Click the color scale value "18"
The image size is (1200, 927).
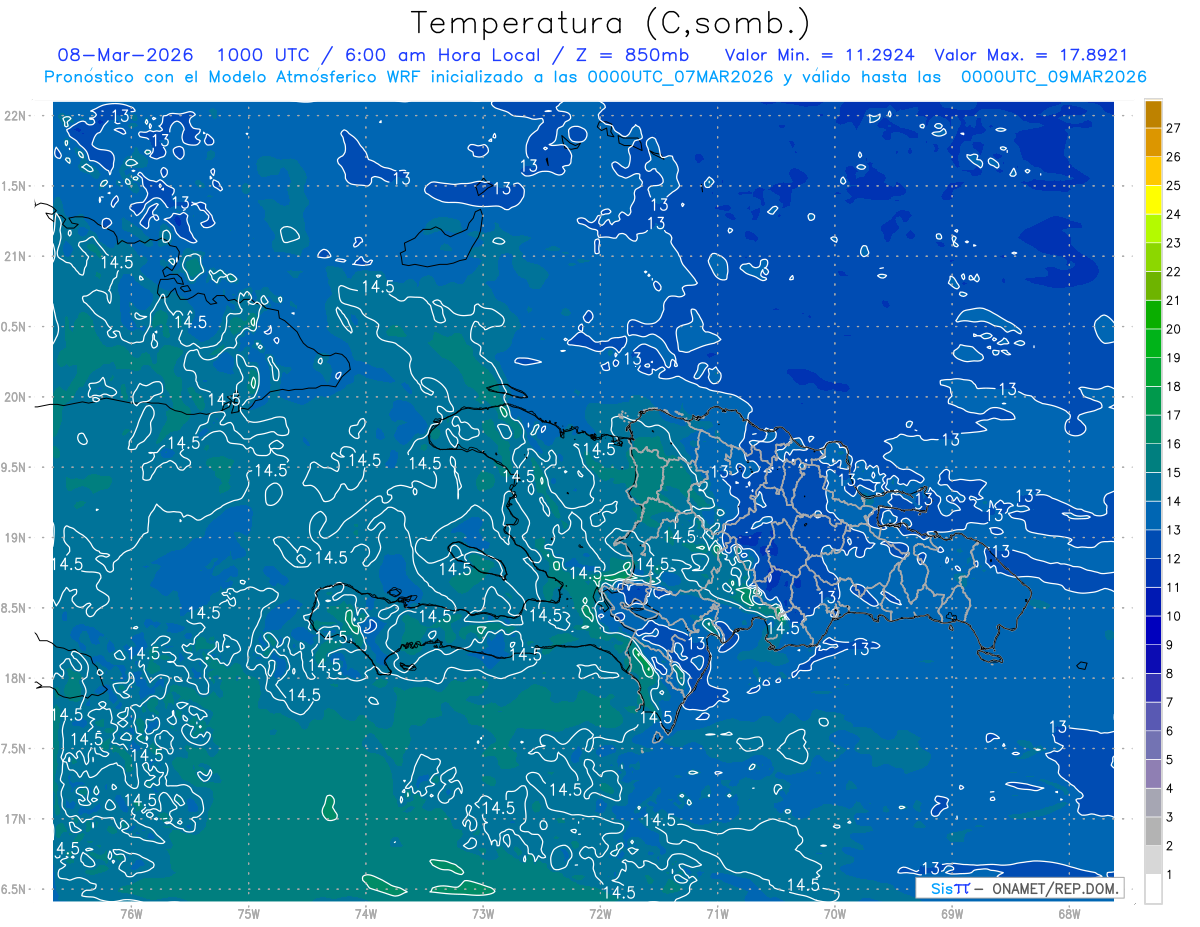[1173, 386]
